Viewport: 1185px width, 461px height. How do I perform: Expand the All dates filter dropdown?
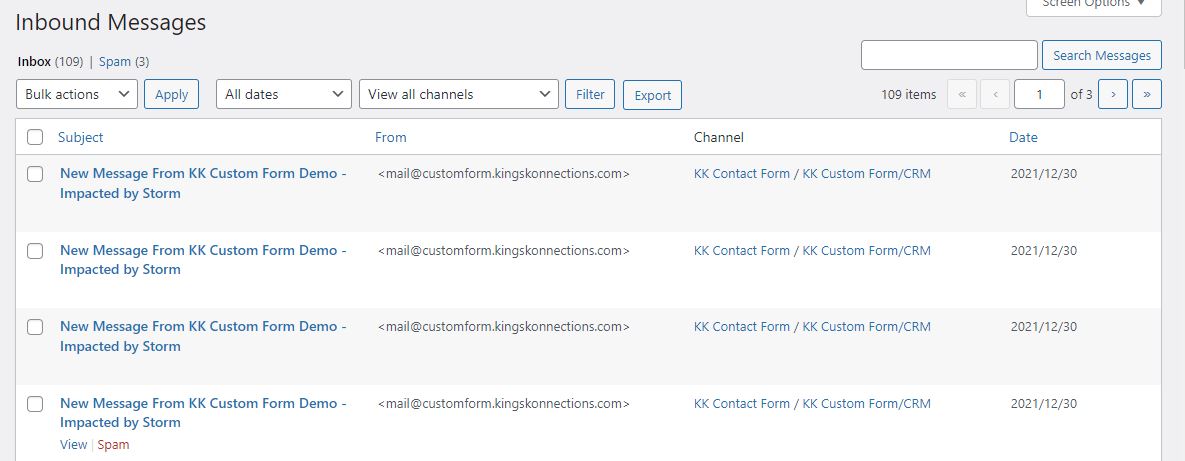[284, 94]
